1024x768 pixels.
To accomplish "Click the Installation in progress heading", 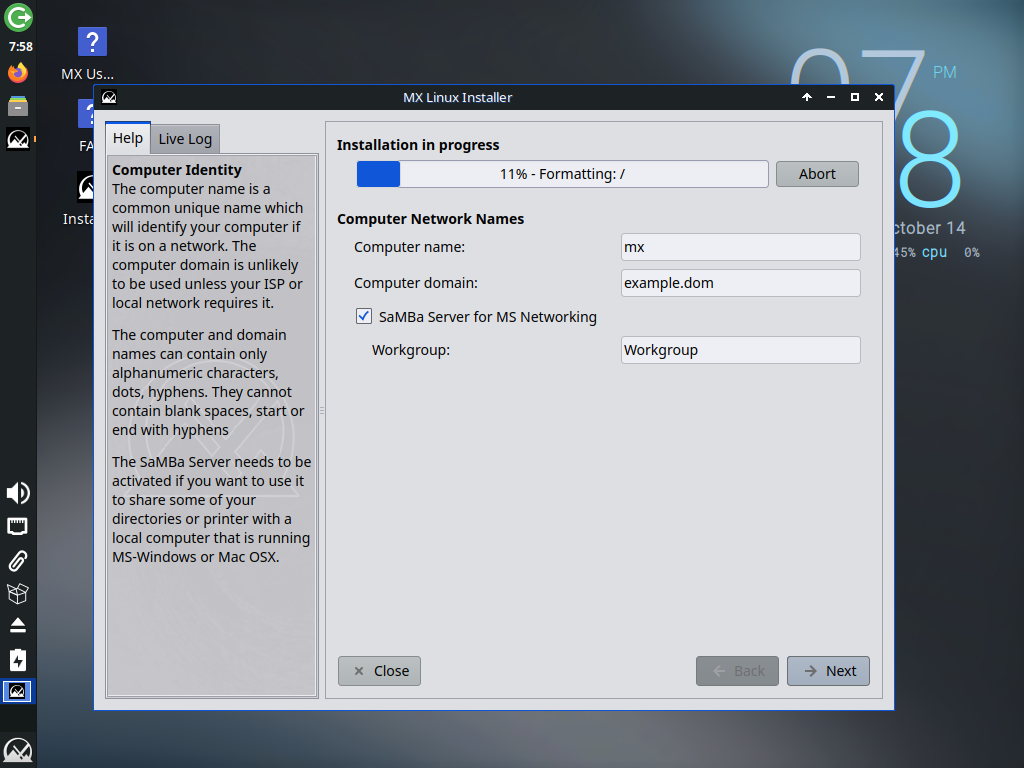I will [418, 145].
